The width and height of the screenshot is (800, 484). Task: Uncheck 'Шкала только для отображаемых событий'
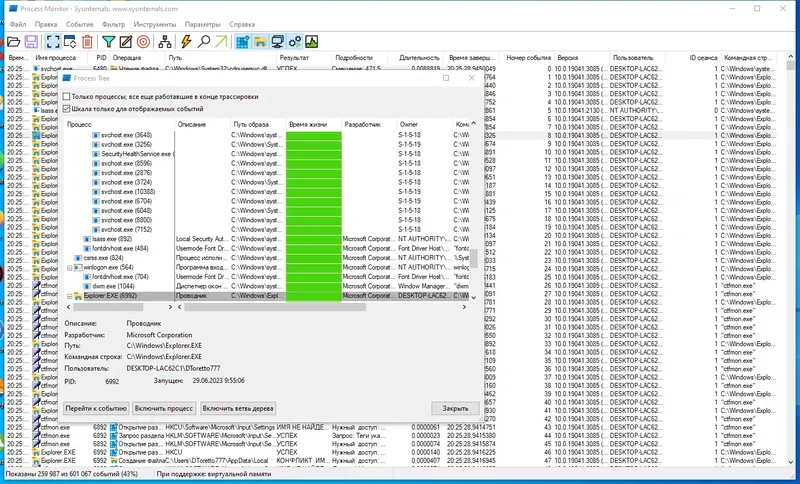tap(67, 108)
